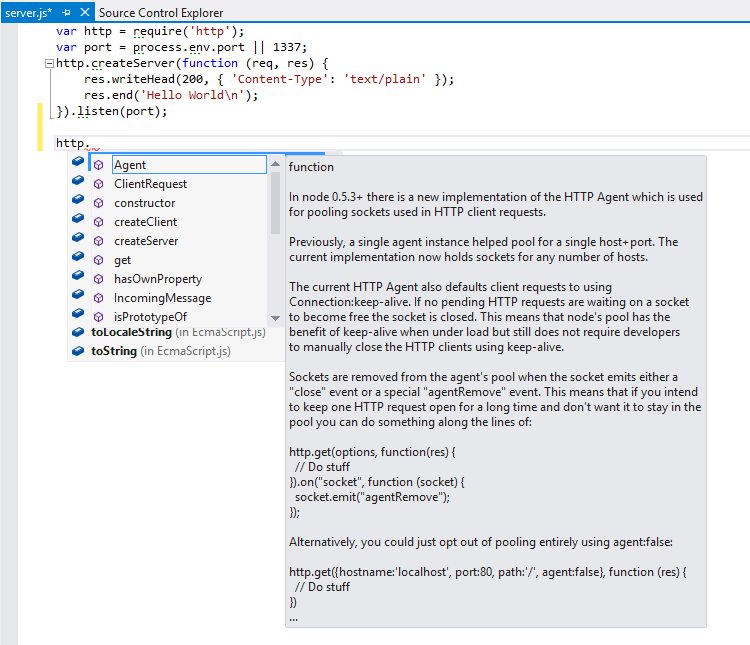Click the method icon next to get
The height and width of the screenshot is (645, 750).
click(x=98, y=260)
